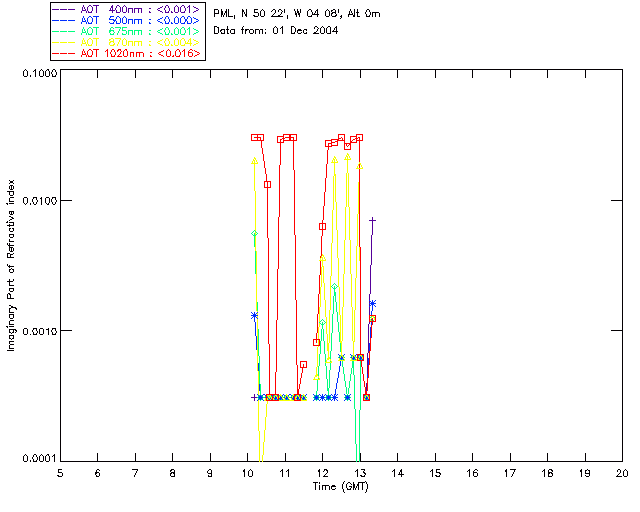Screen dimensions: 640x512
Task: Click the "AOT 500nm : <0.000>" legend entry
Action: (128, 20)
